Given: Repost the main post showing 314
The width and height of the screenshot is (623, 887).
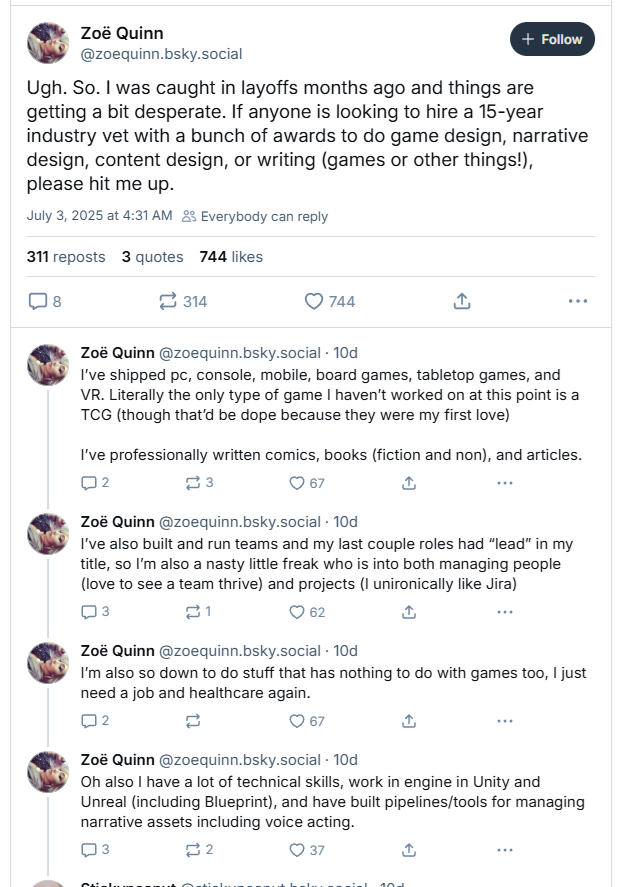Looking at the screenshot, I should (x=183, y=301).
